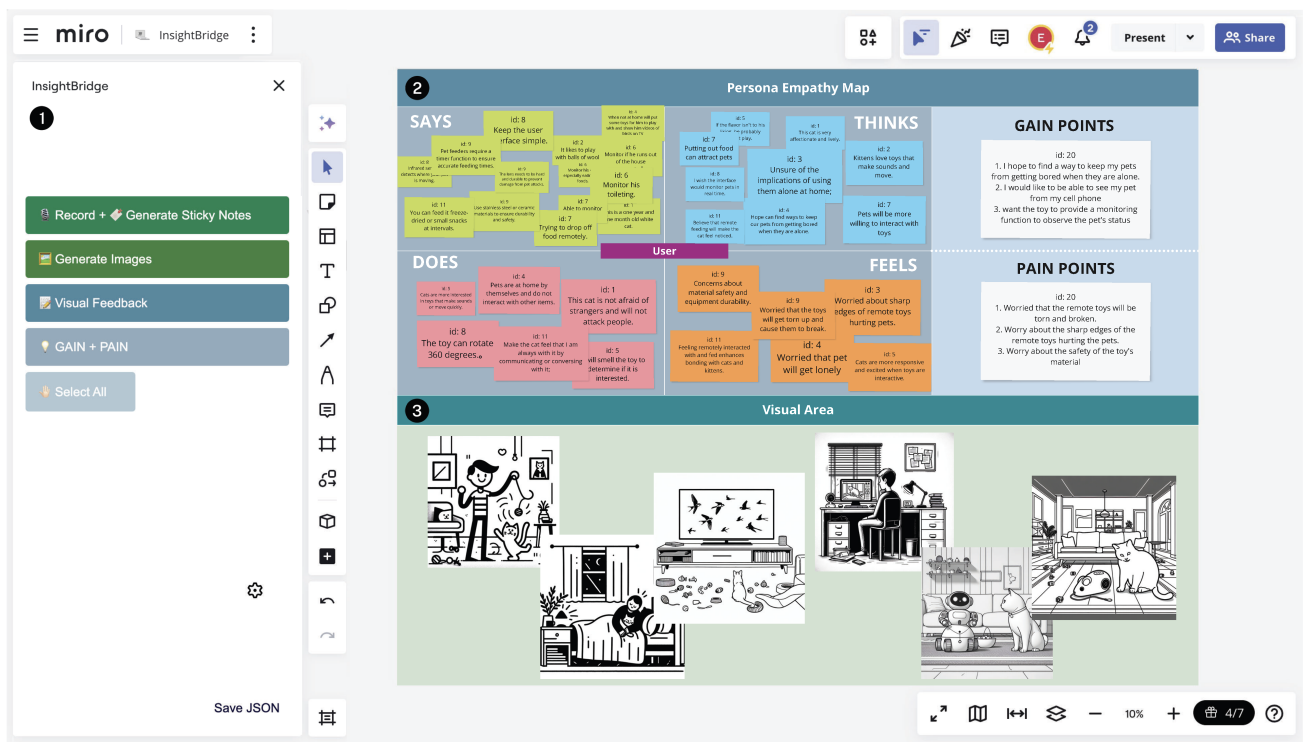
Task: Select the frame tool
Action: pyautogui.click(x=327, y=444)
